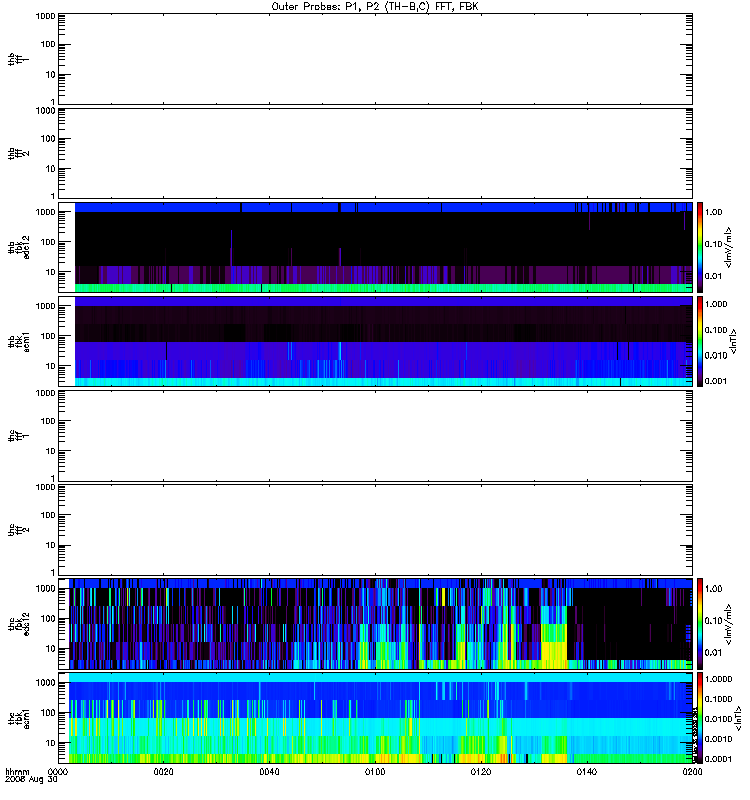Click the thc fbk scm1 spectrogram panel
The image size is (750, 800).
[375, 718]
